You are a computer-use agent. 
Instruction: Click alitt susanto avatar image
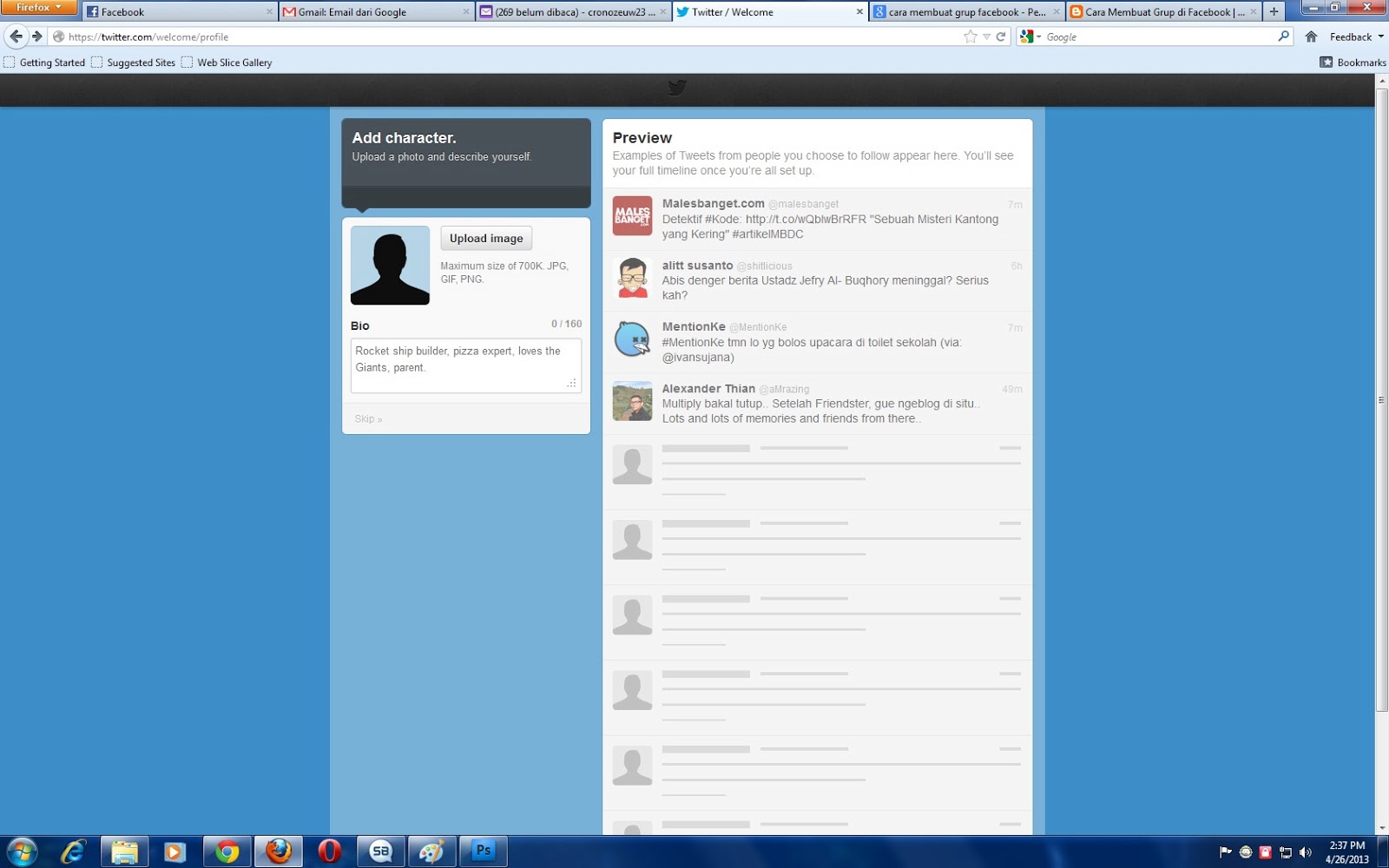[632, 278]
